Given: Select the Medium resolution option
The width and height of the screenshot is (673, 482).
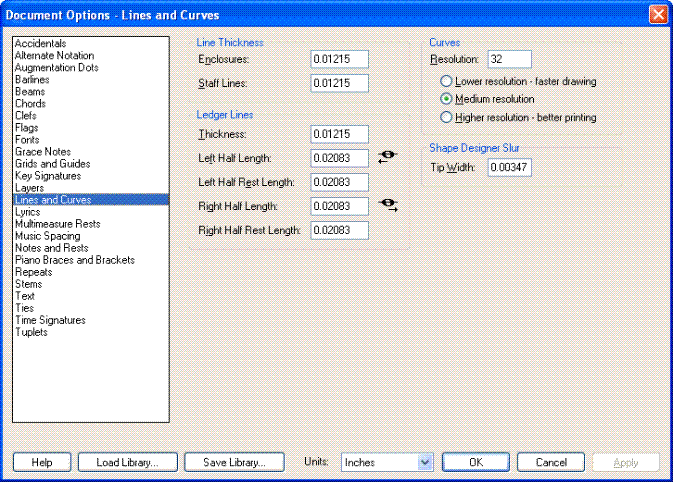Looking at the screenshot, I should [x=446, y=99].
